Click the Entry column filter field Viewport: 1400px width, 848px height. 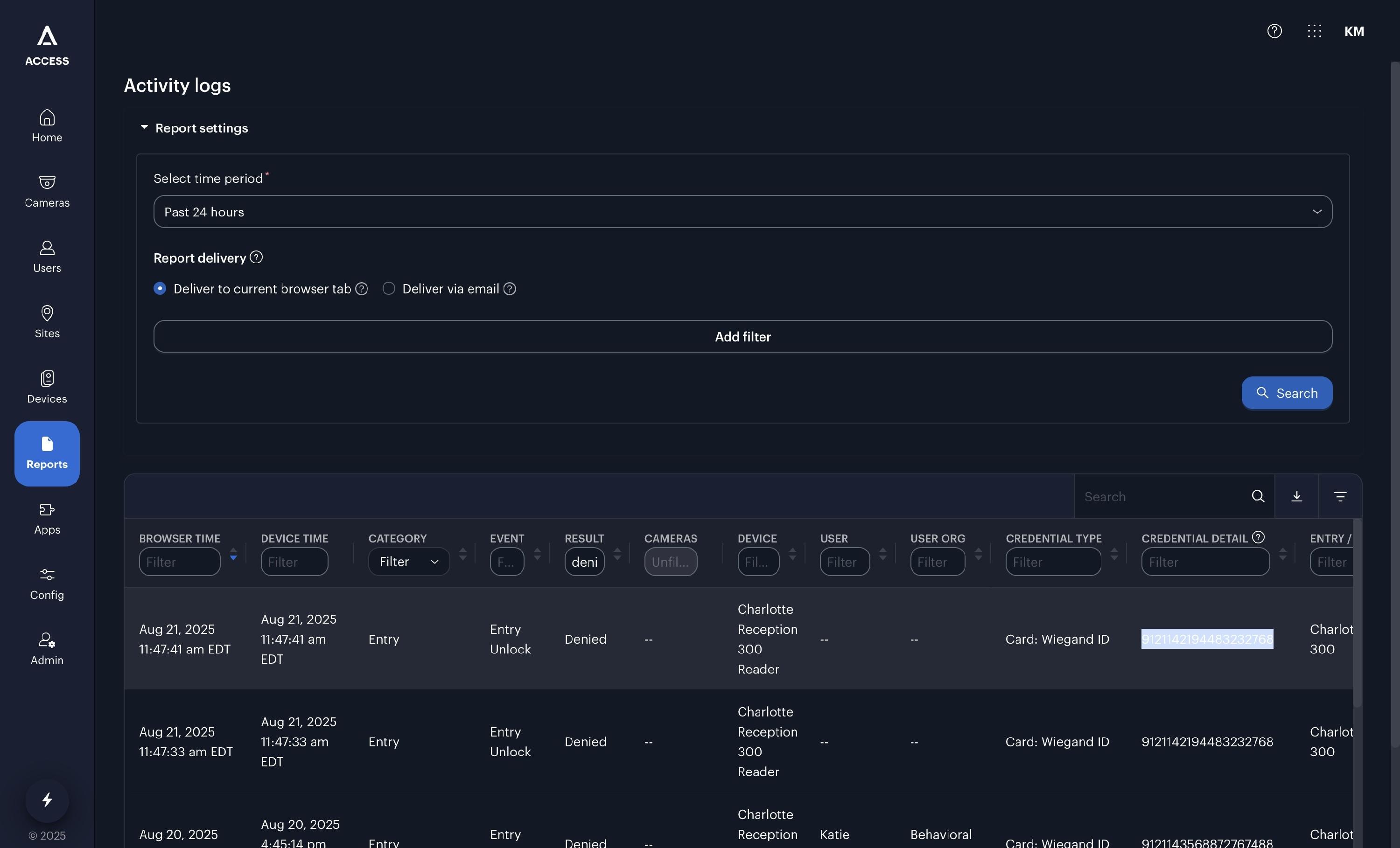click(1330, 562)
